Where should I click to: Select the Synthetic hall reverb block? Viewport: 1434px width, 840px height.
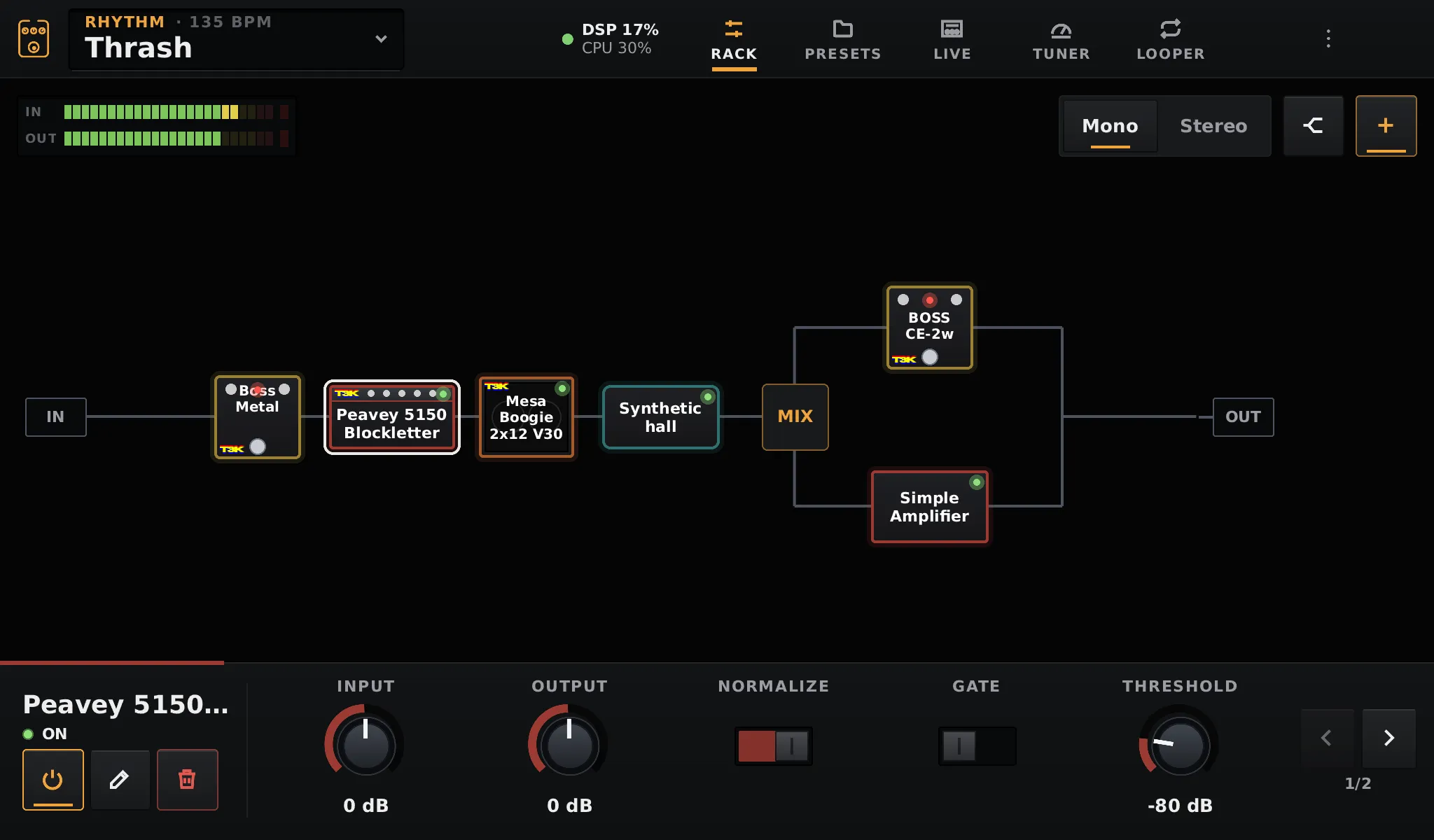tap(661, 417)
